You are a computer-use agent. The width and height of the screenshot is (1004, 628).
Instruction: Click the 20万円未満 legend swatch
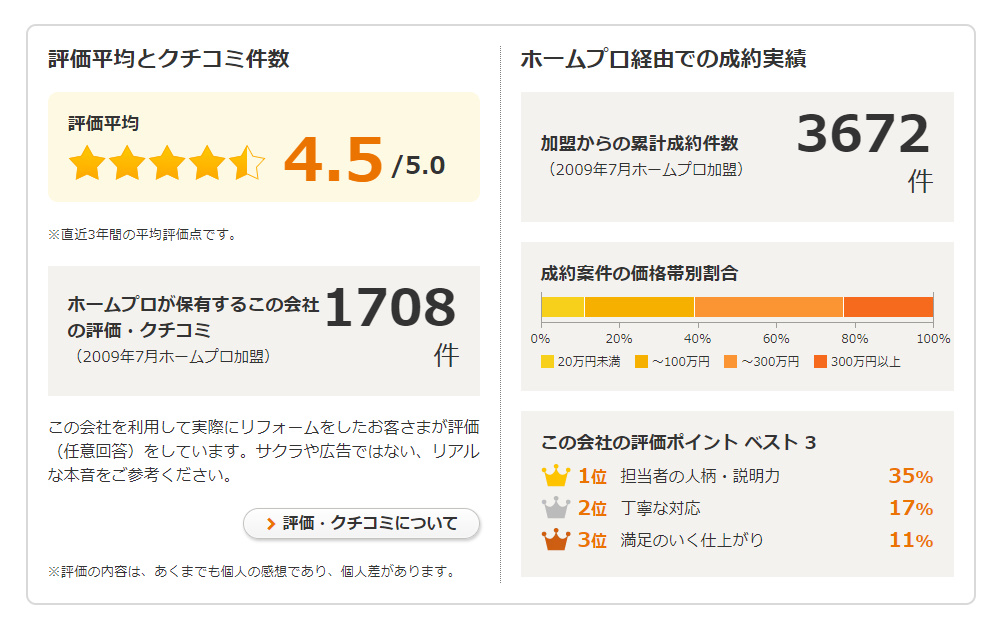[547, 362]
